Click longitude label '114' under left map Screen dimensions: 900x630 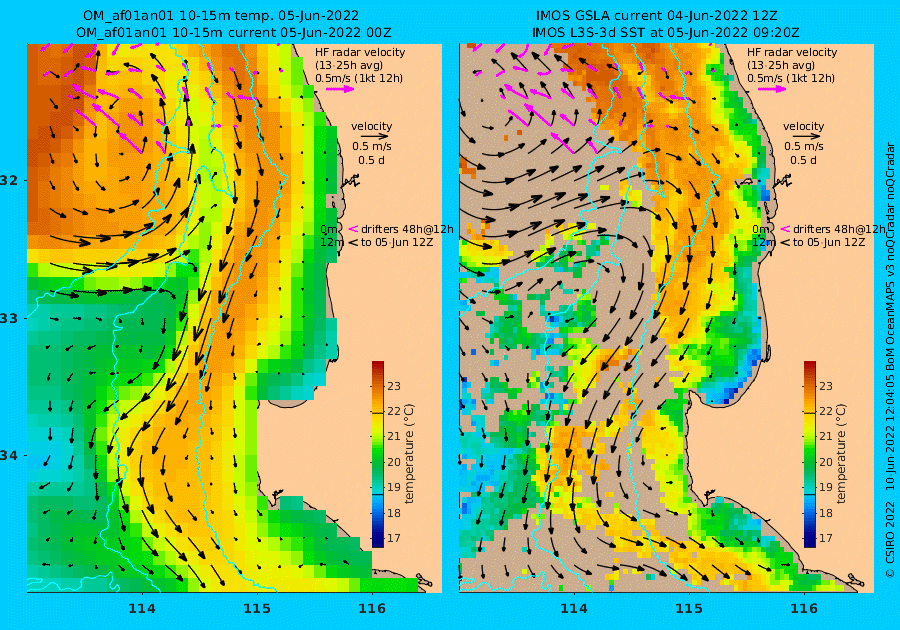click(x=142, y=609)
